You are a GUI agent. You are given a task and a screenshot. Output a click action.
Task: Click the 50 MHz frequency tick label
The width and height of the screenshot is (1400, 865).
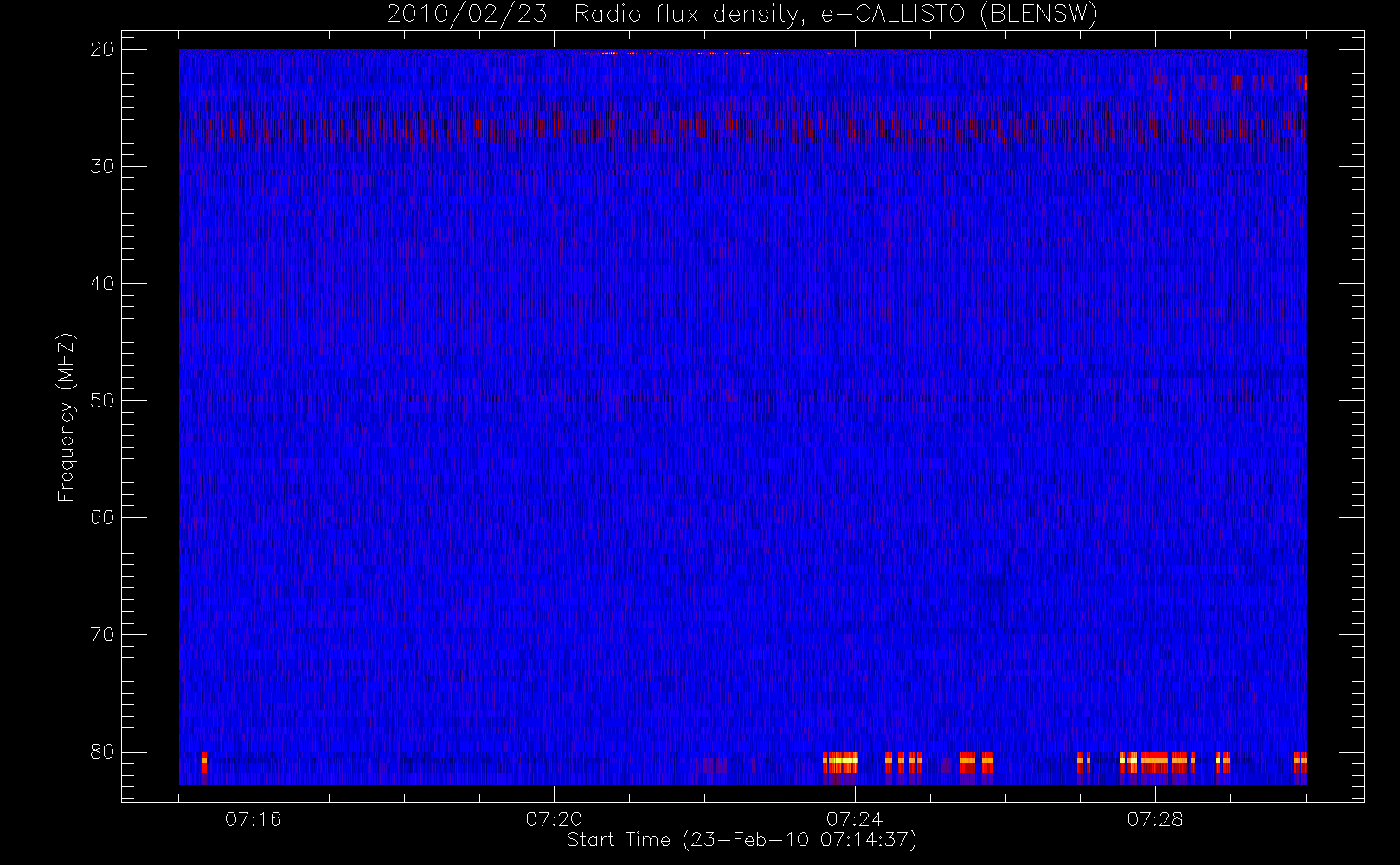point(102,400)
